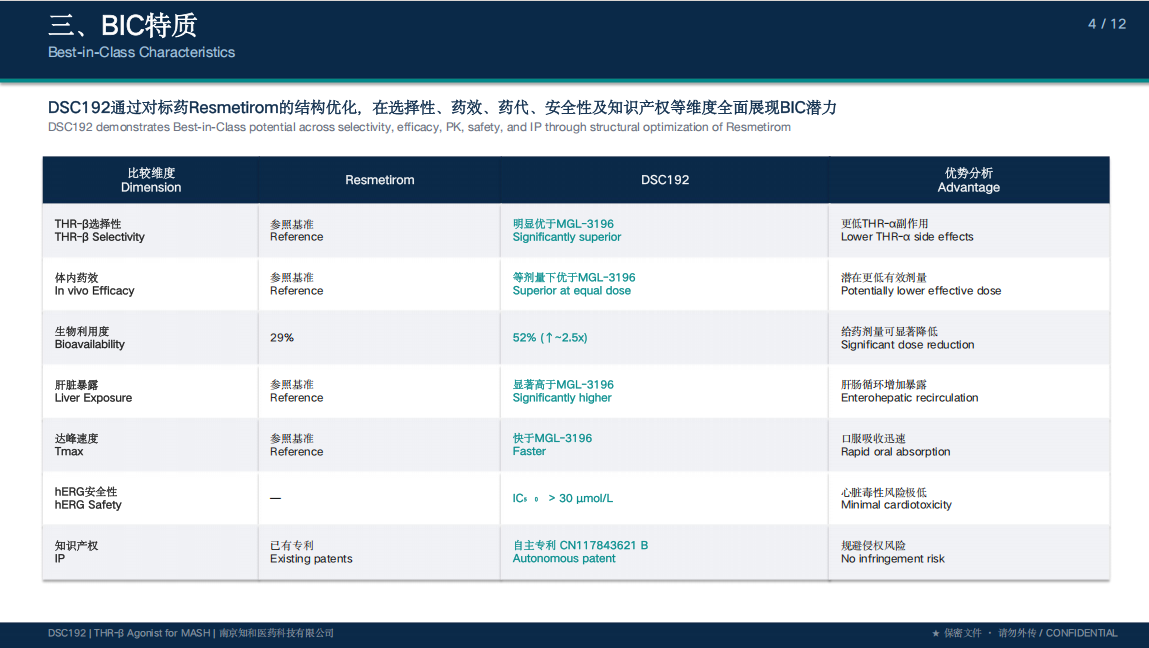Select the 'THR-β Selectivity' row label

100,230
